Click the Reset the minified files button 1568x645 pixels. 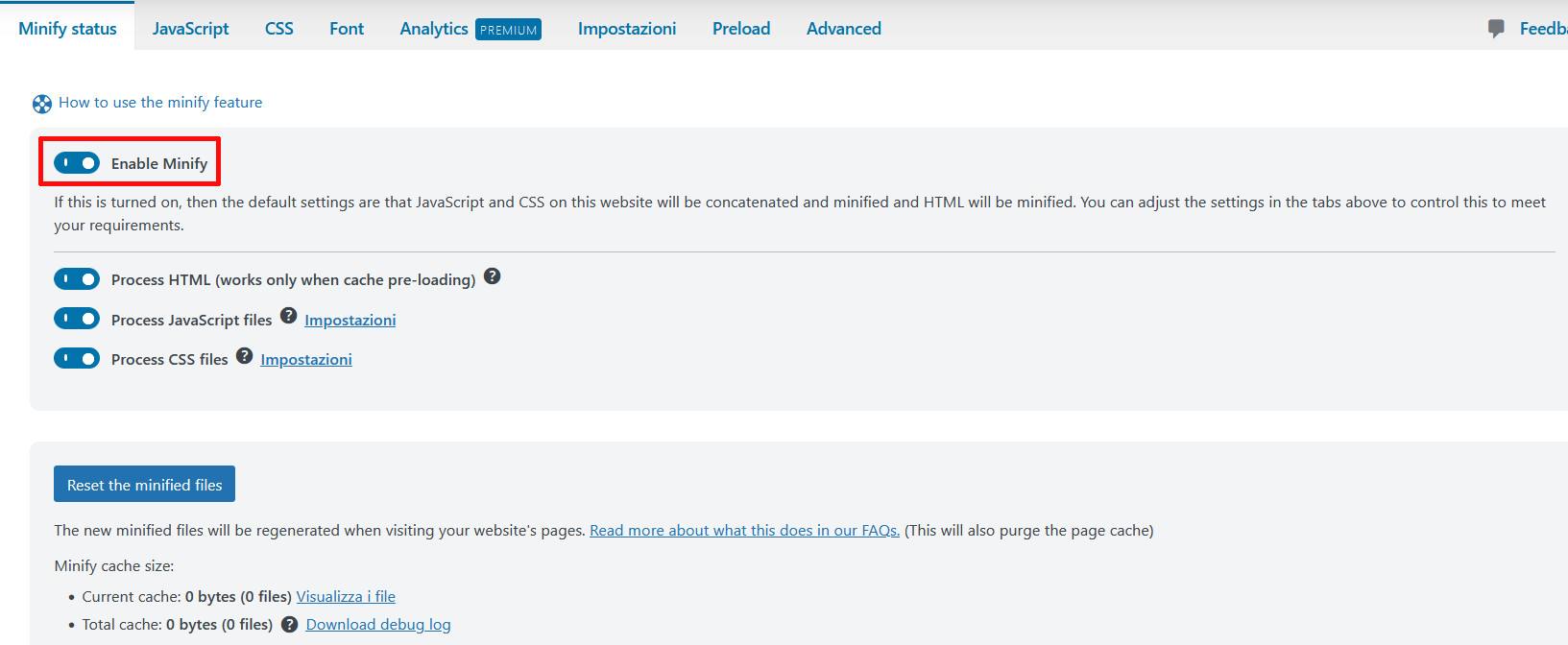point(144,485)
